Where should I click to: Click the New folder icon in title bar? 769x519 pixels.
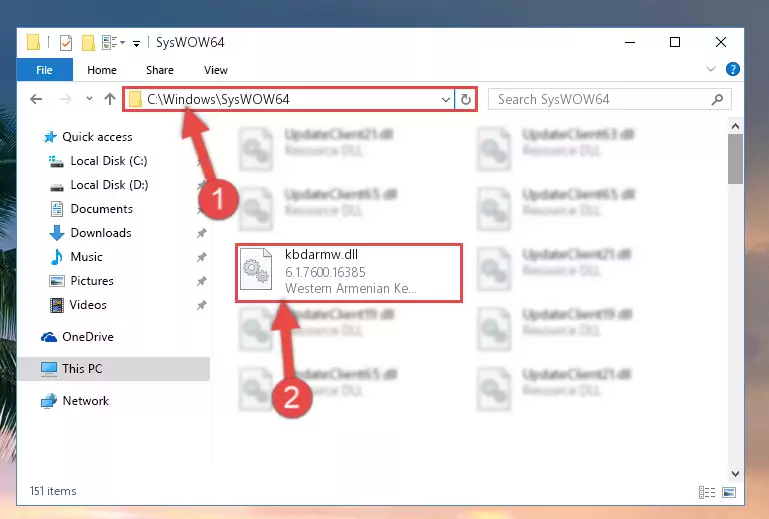coord(88,43)
